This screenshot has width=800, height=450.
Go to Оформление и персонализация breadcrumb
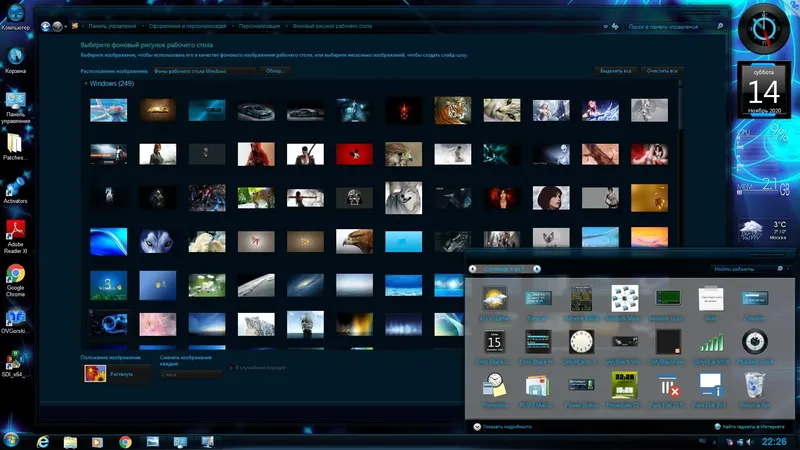187,26
